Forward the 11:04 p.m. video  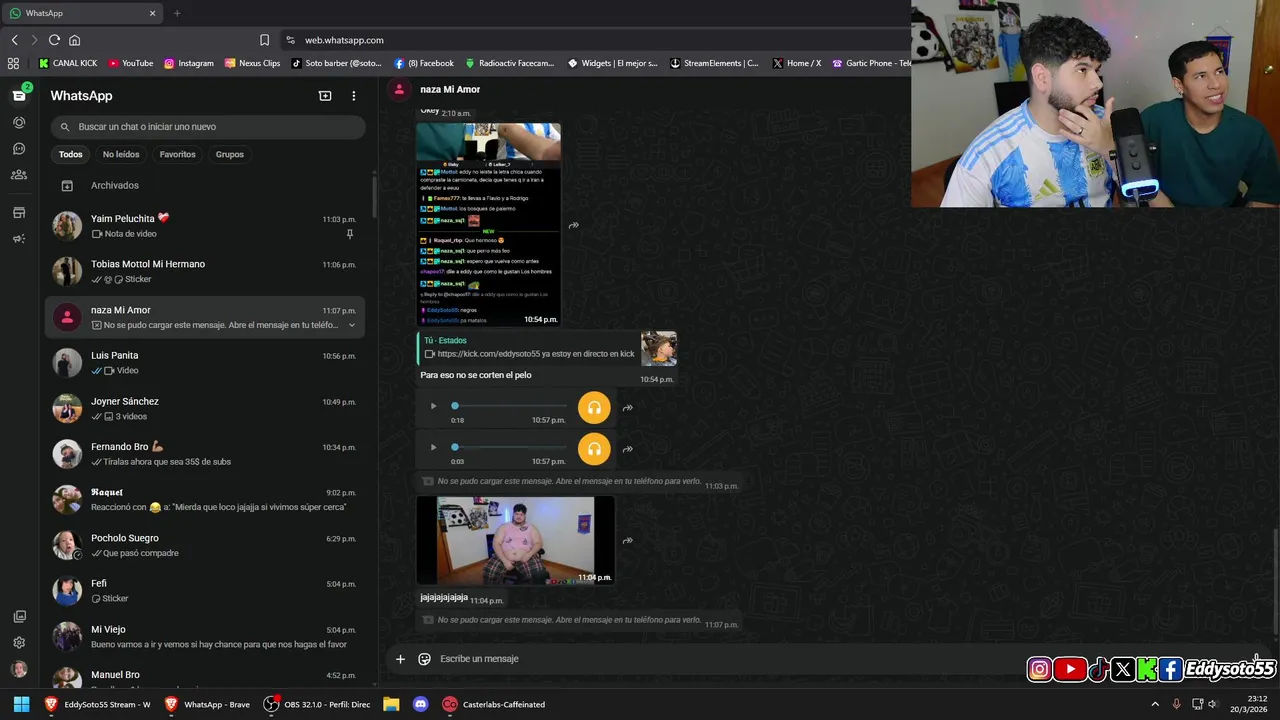(x=628, y=540)
